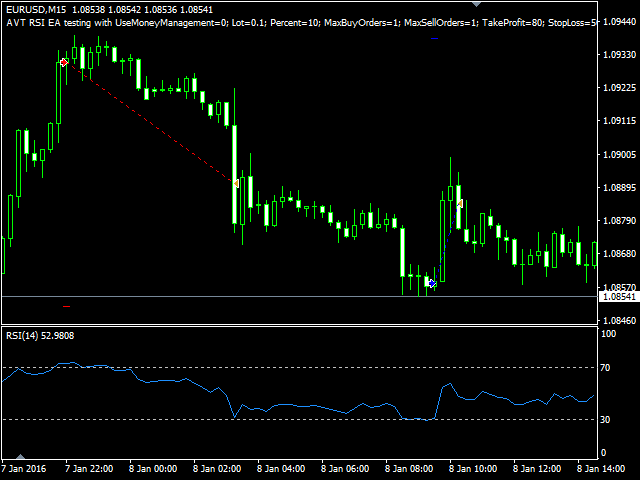Click the RSI scale 100 label
This screenshot has height=480, width=640.
click(609, 334)
